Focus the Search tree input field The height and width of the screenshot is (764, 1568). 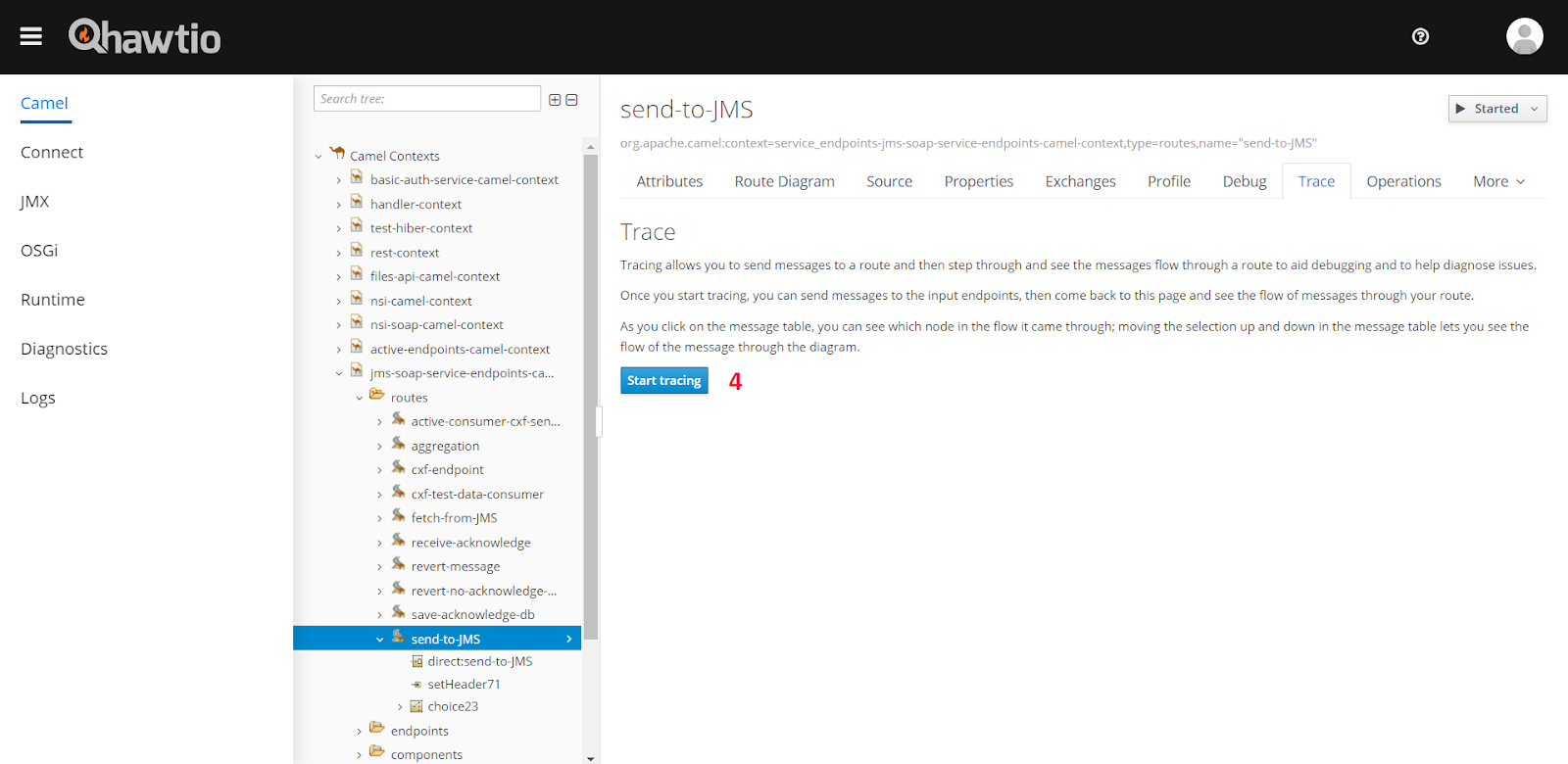tap(427, 99)
